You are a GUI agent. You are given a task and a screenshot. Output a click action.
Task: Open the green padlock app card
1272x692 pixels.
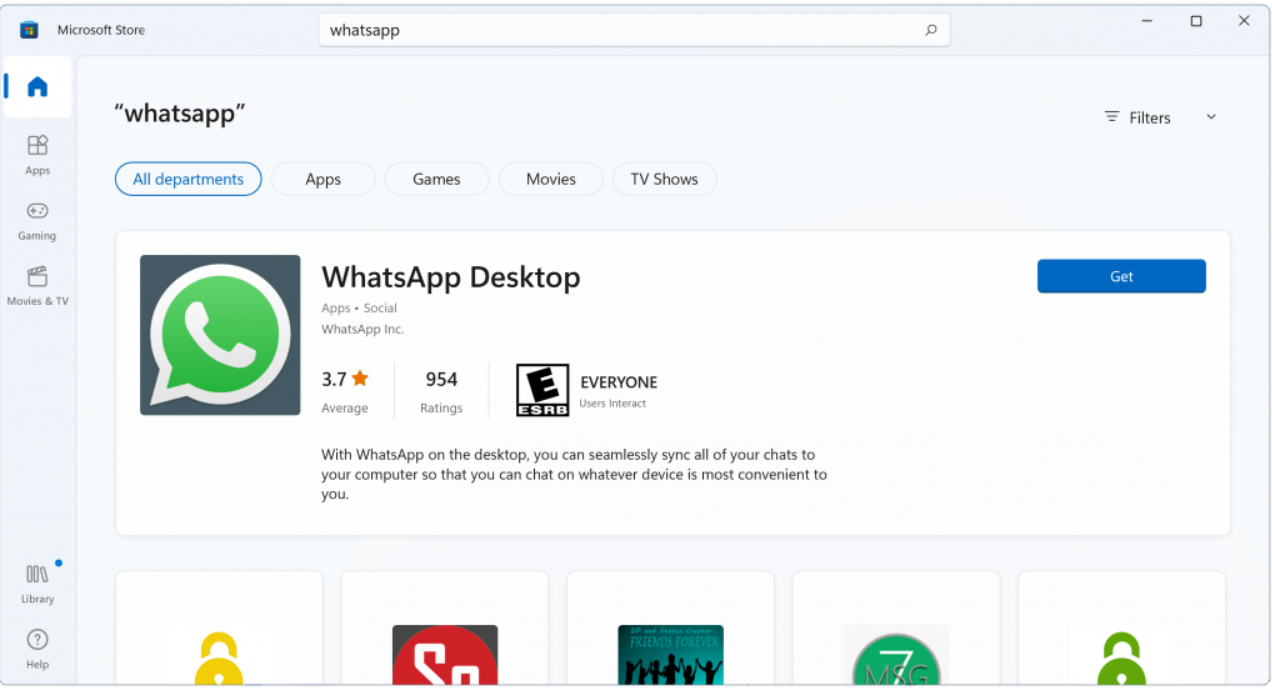click(x=1122, y=628)
